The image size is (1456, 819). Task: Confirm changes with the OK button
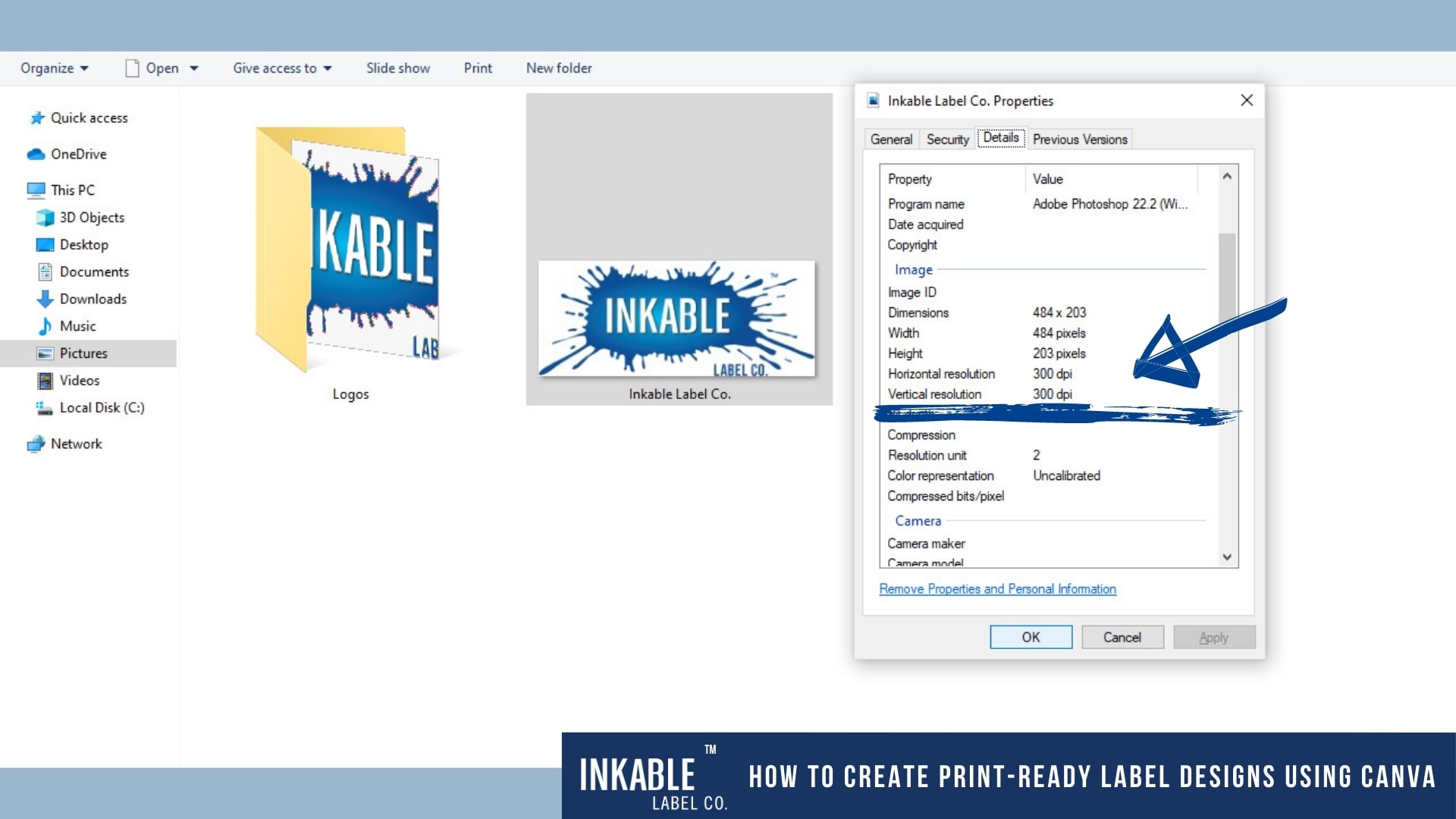tap(1031, 637)
